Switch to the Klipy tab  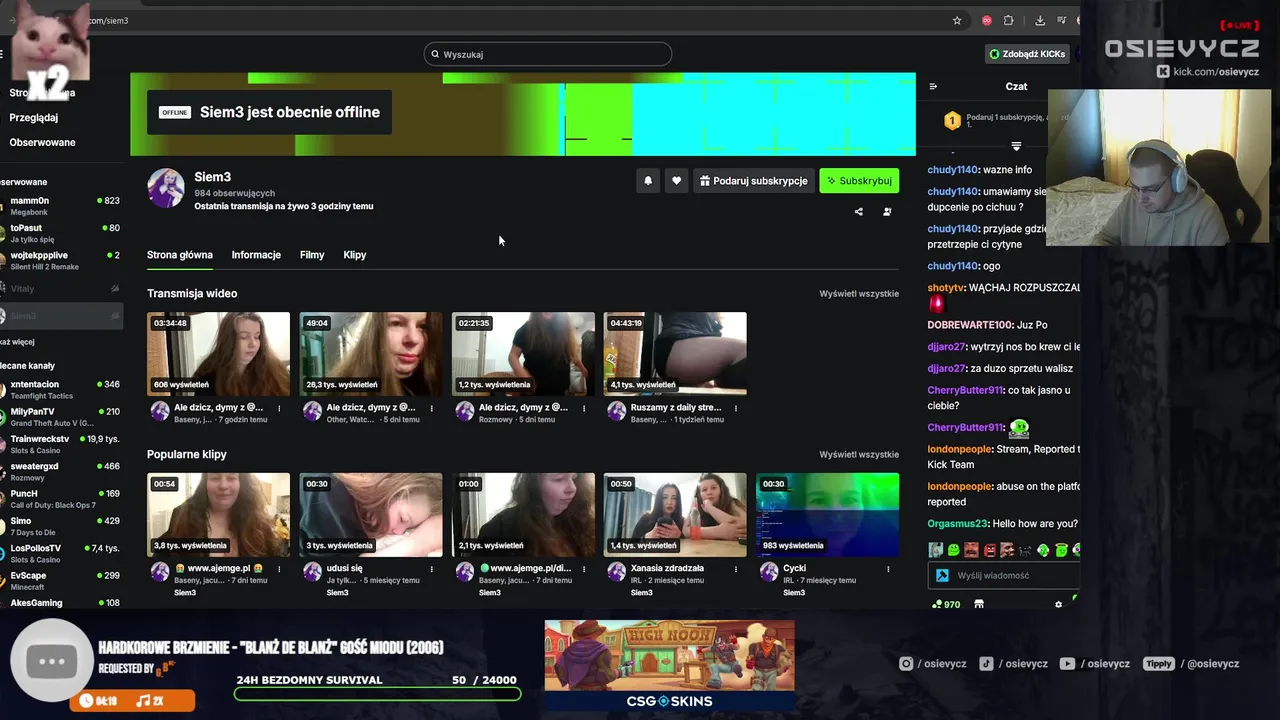click(355, 255)
